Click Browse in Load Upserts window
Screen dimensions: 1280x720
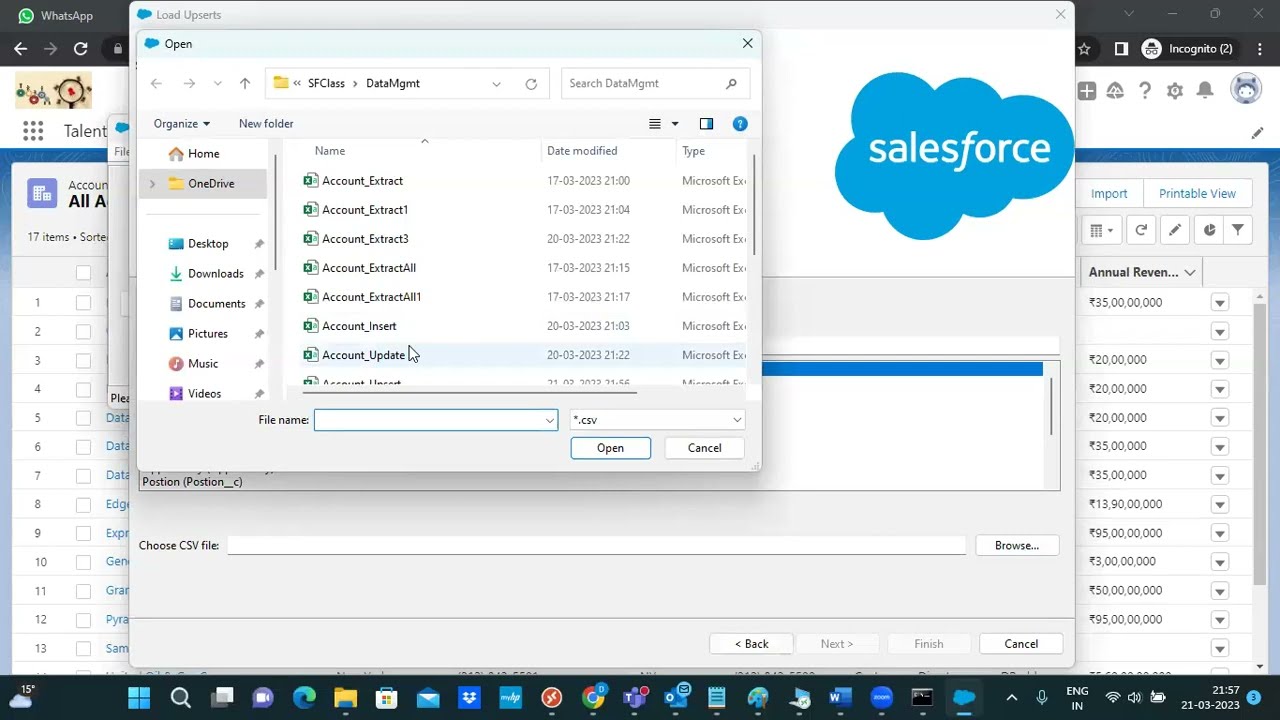coord(1017,546)
